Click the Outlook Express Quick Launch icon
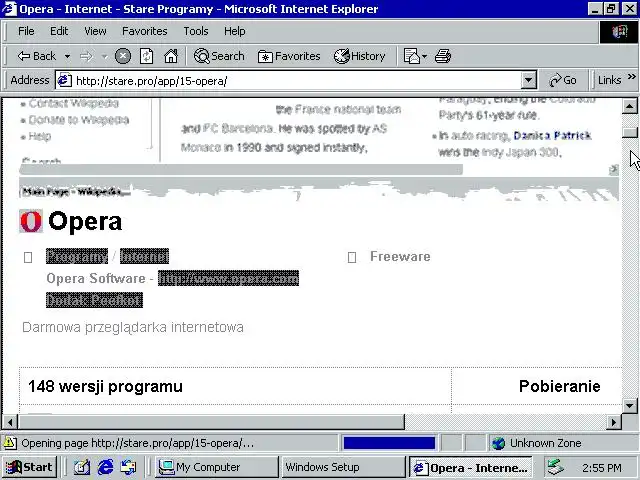Screen dimensions: 640x480 129,467
